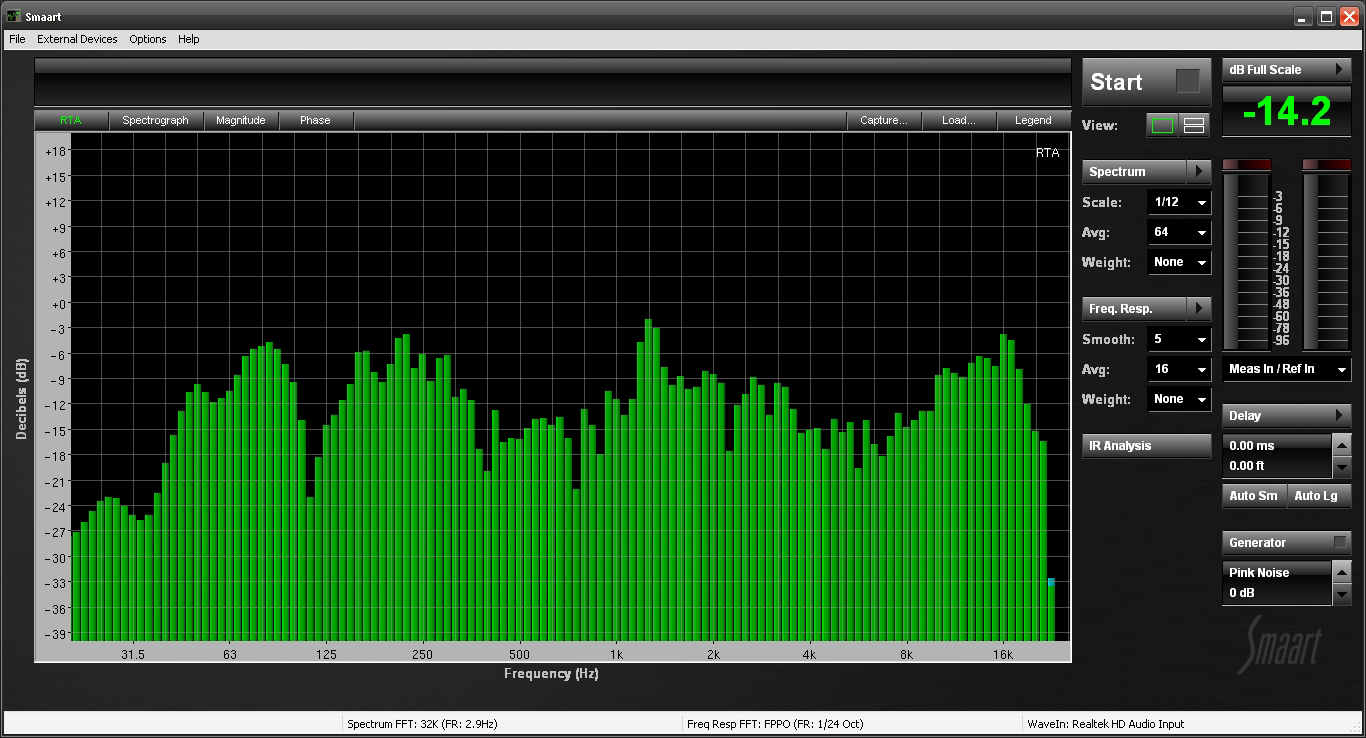The height and width of the screenshot is (738, 1366).
Task: Click the Smaart title bar app icon
Action: pyautogui.click(x=13, y=16)
